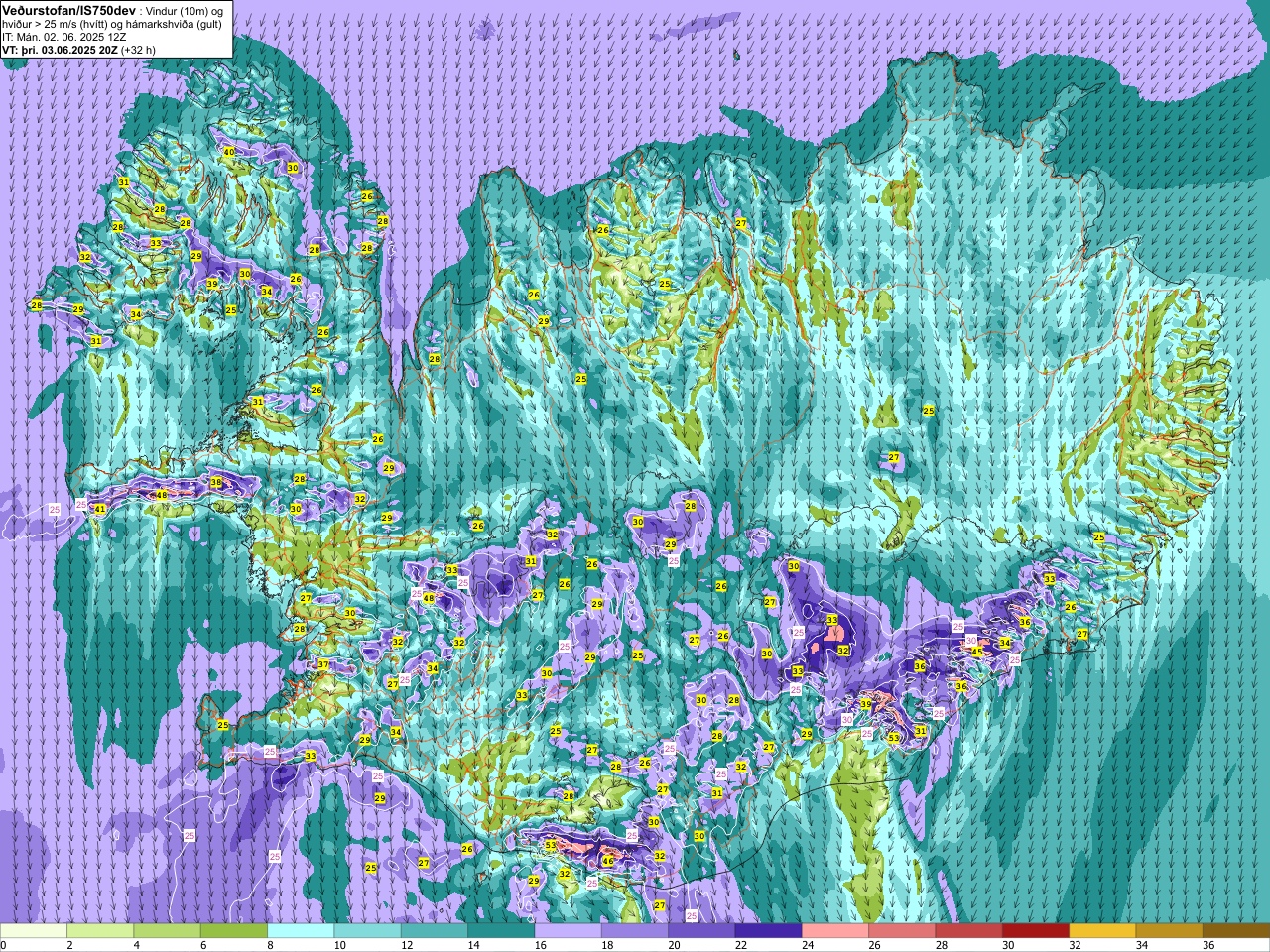This screenshot has width=1270, height=952.
Task: Pick the pale cyan 8–10 m/s legend swatch
Action: tap(301, 931)
